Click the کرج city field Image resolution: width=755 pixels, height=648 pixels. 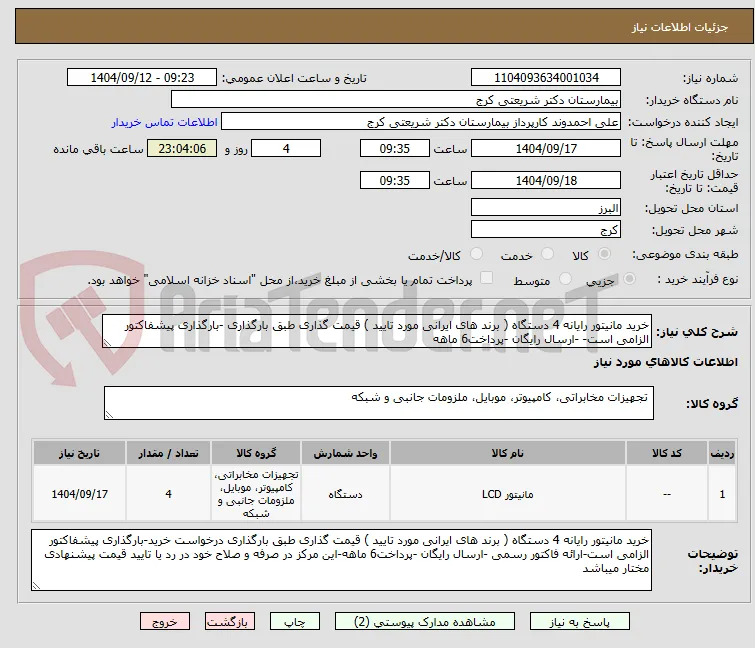pos(546,230)
